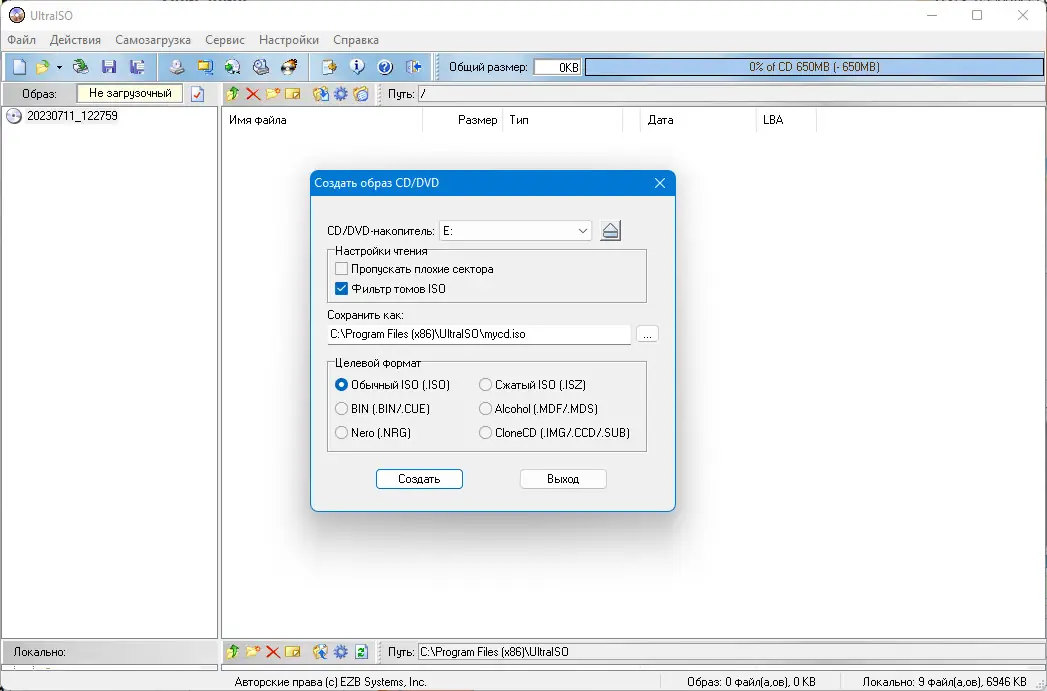Select Nero (.NRG) format

click(341, 433)
